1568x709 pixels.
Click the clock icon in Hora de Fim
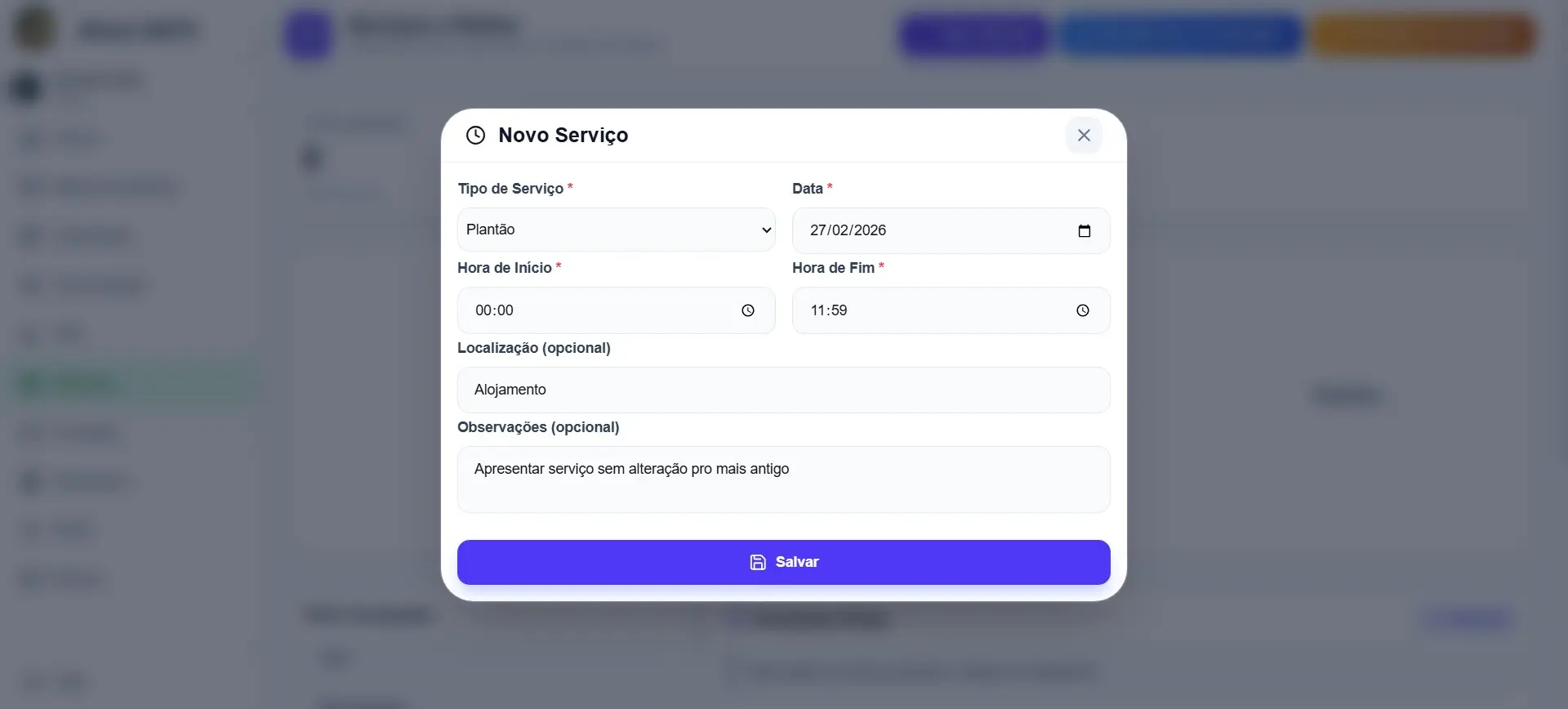click(1082, 310)
